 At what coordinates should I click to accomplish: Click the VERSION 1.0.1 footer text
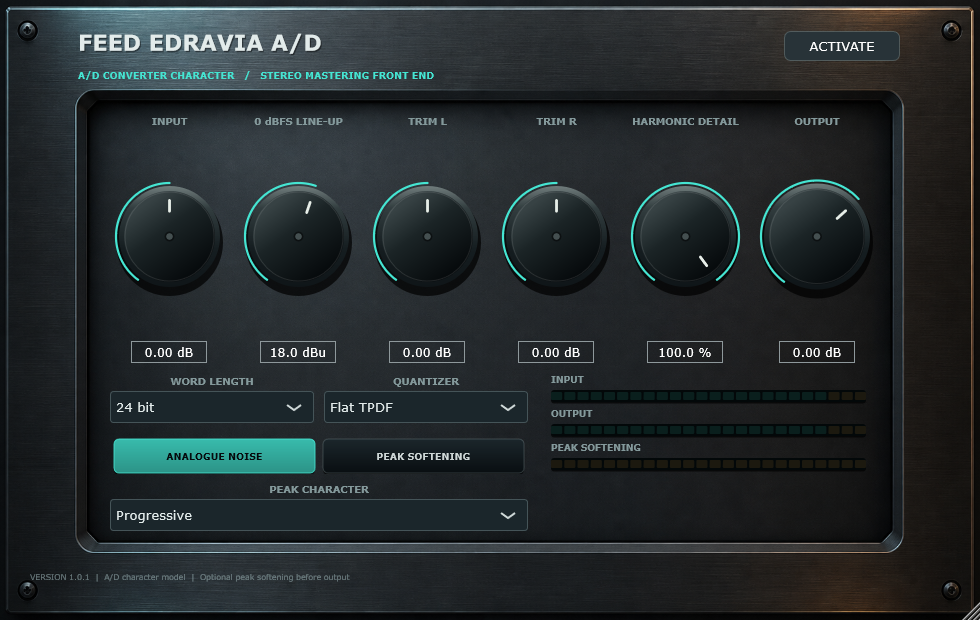click(60, 577)
